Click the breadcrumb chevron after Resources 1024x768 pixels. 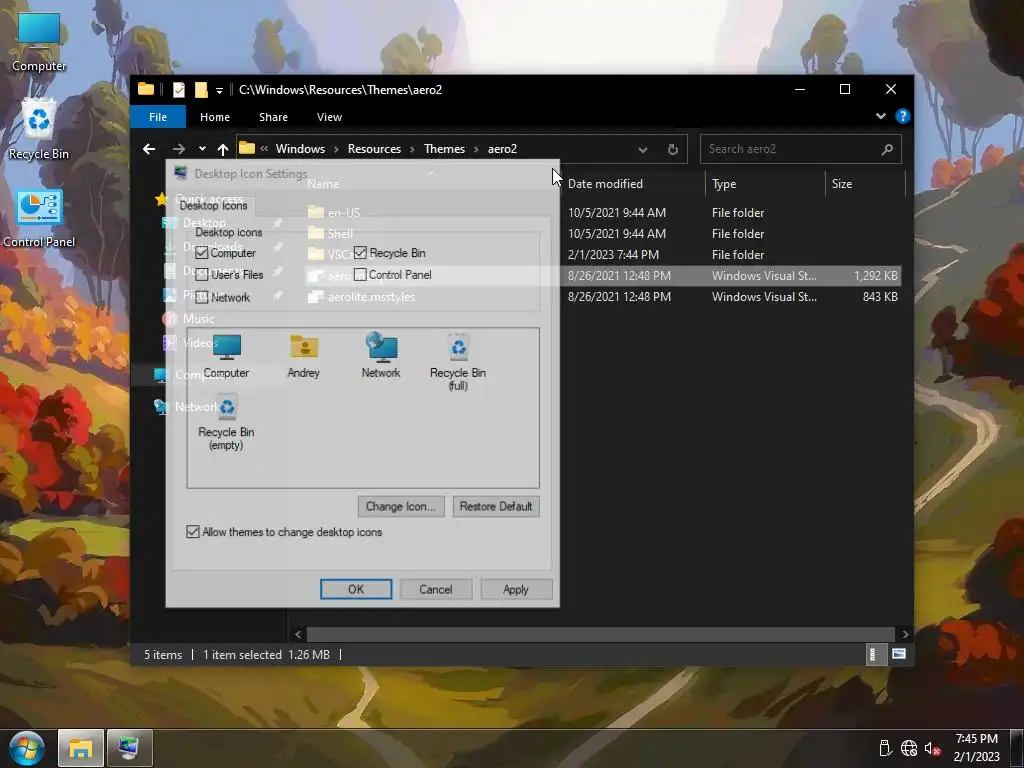(412, 150)
